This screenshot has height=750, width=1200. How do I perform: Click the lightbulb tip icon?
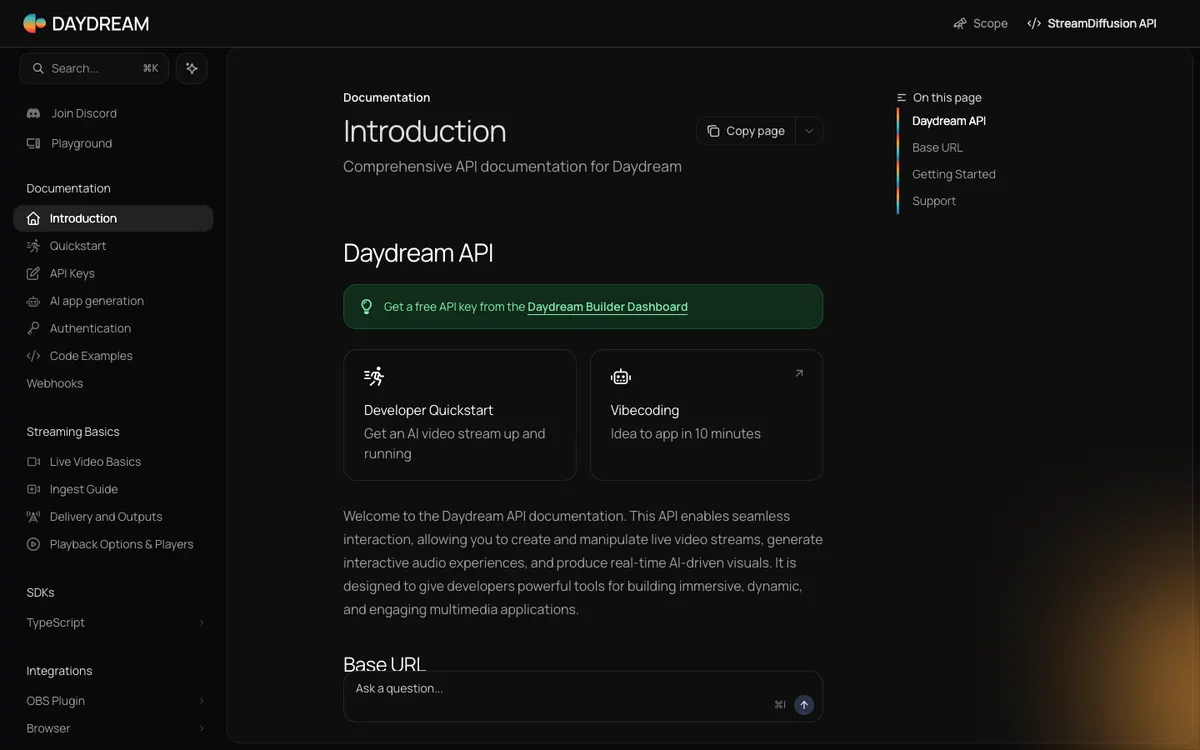point(366,307)
